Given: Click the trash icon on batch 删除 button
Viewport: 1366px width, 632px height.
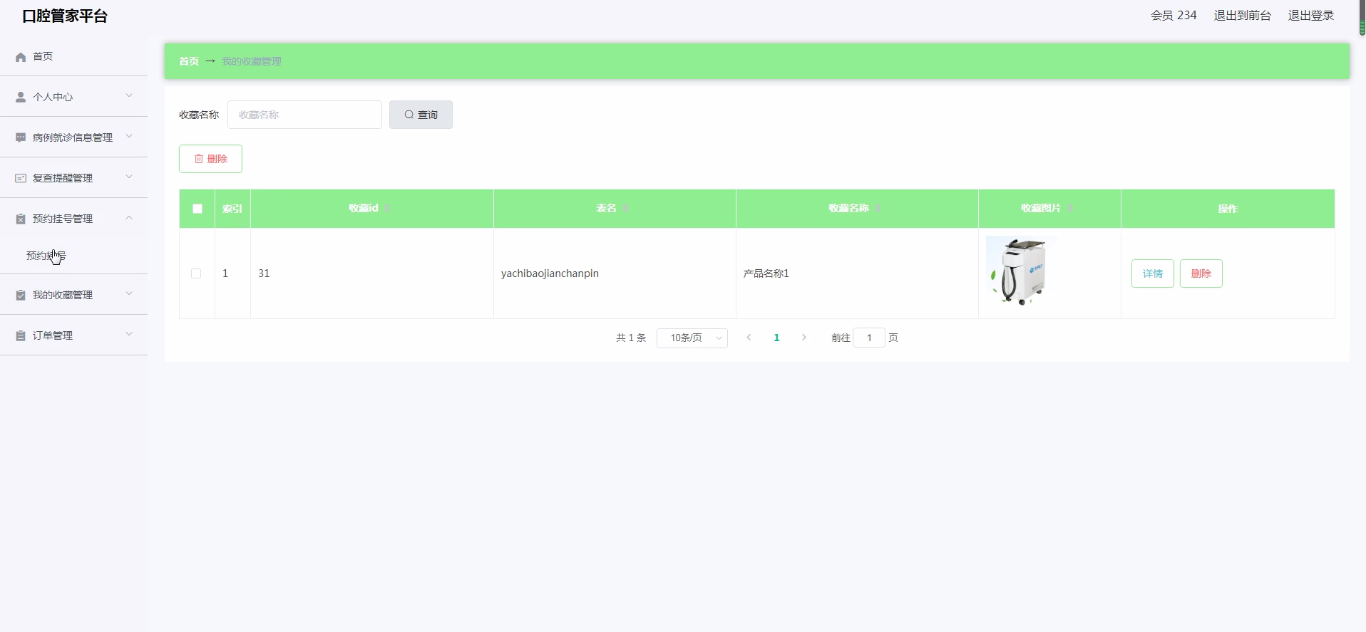Looking at the screenshot, I should (198, 159).
